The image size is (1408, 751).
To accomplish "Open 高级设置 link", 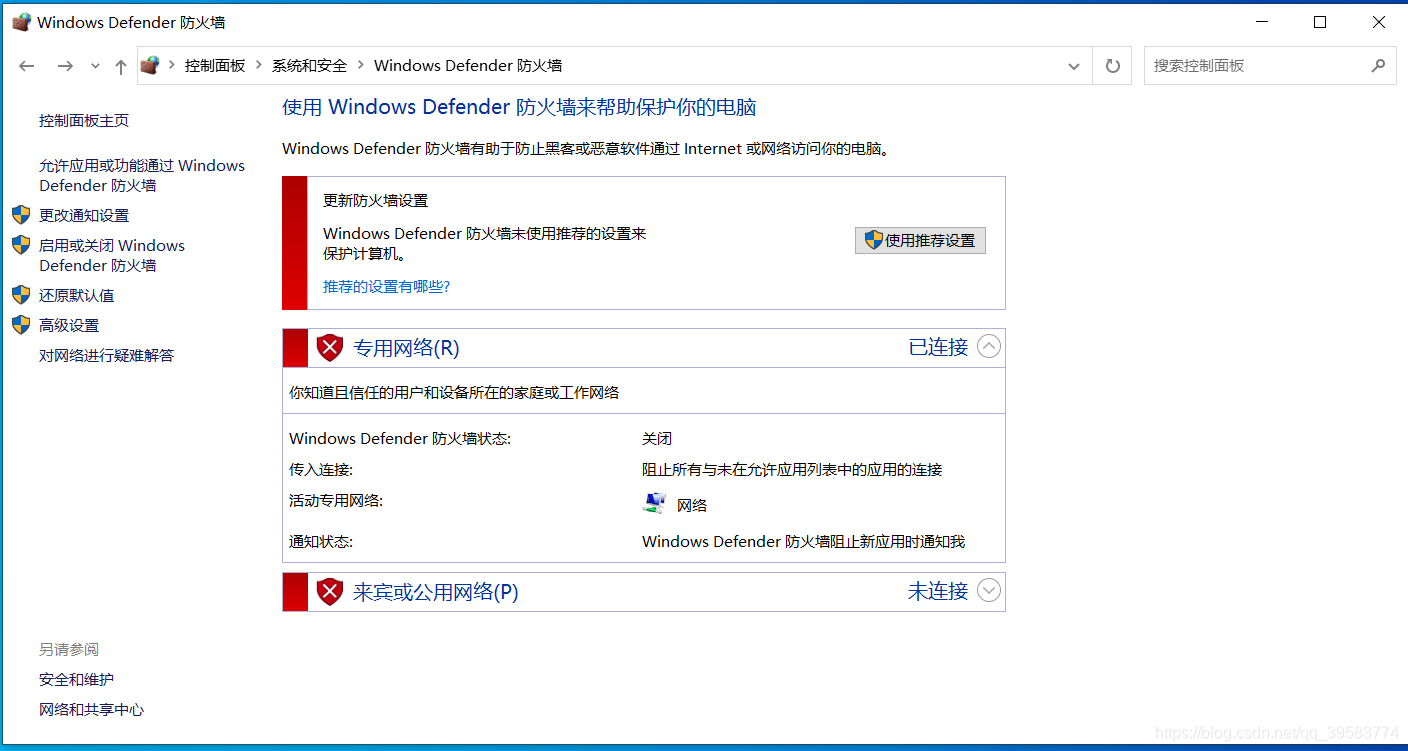I will (x=69, y=326).
